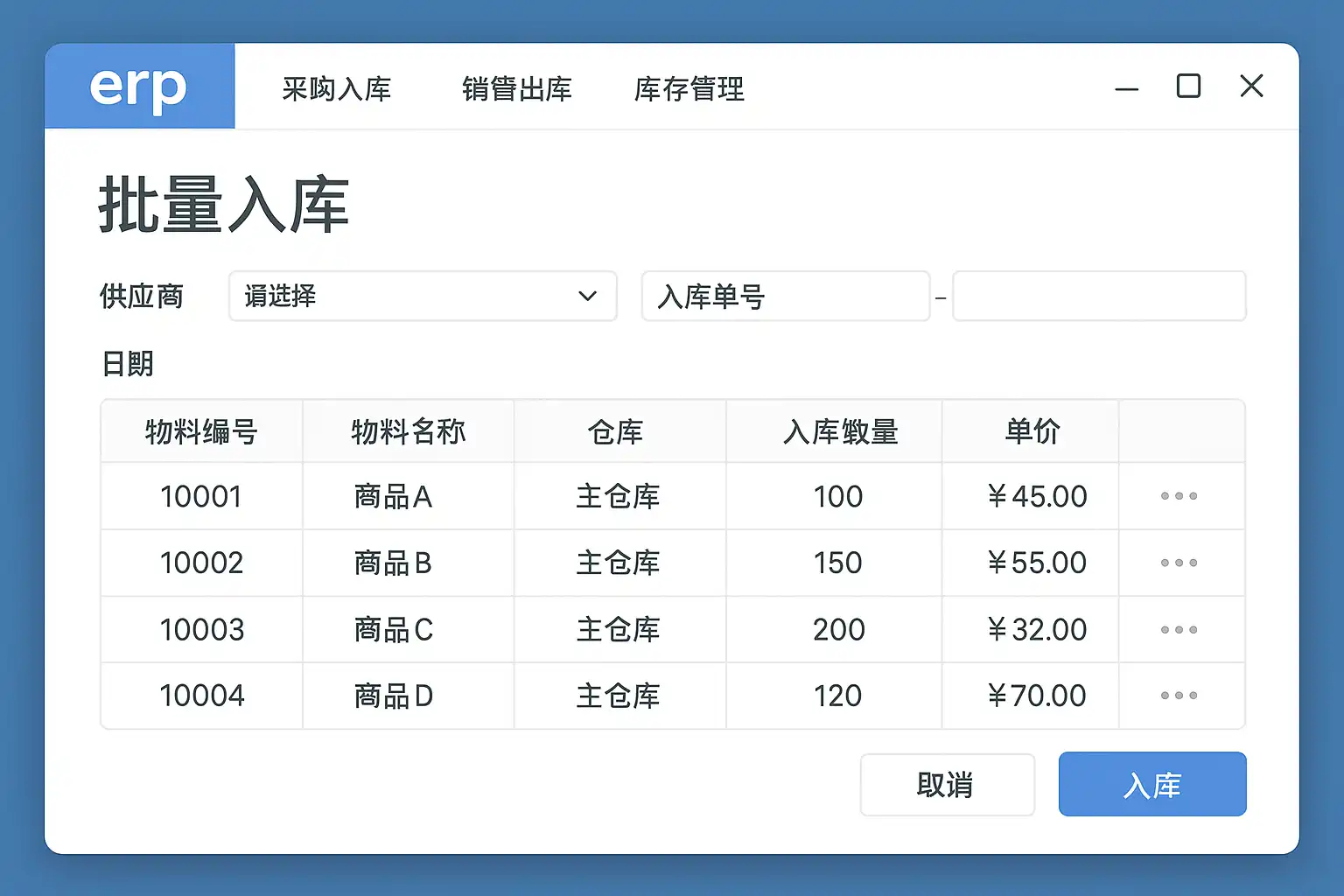Image resolution: width=1344 pixels, height=896 pixels.
Task: Click the 入库数量 column header
Action: pos(840,431)
